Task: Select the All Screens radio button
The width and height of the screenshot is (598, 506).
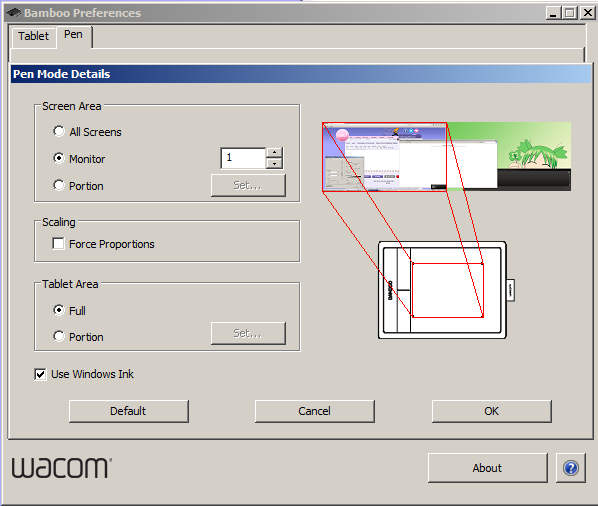Action: pos(59,131)
